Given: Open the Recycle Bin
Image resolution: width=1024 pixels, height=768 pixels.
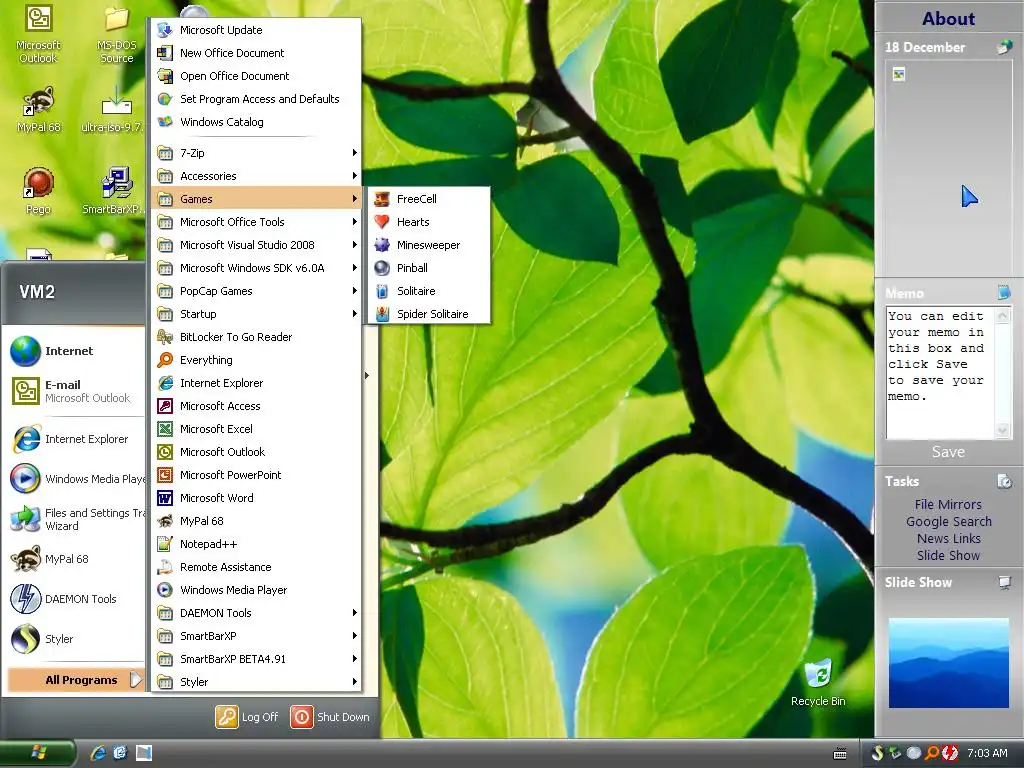Looking at the screenshot, I should coord(818,682).
